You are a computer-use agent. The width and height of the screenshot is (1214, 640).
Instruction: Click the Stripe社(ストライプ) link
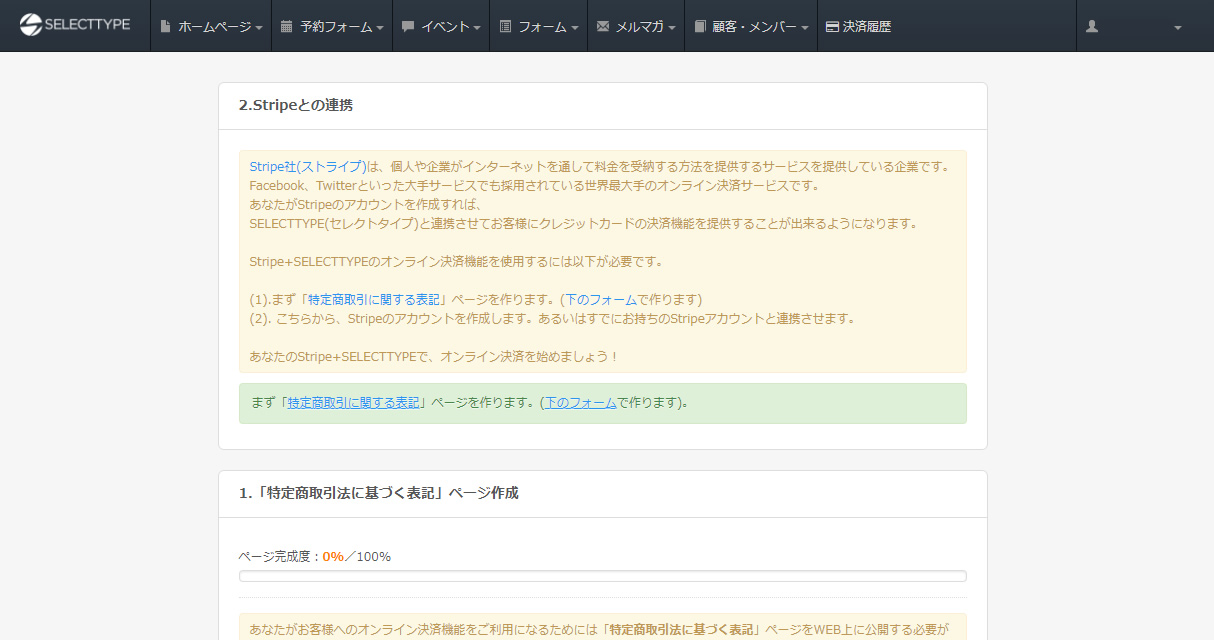308,167
